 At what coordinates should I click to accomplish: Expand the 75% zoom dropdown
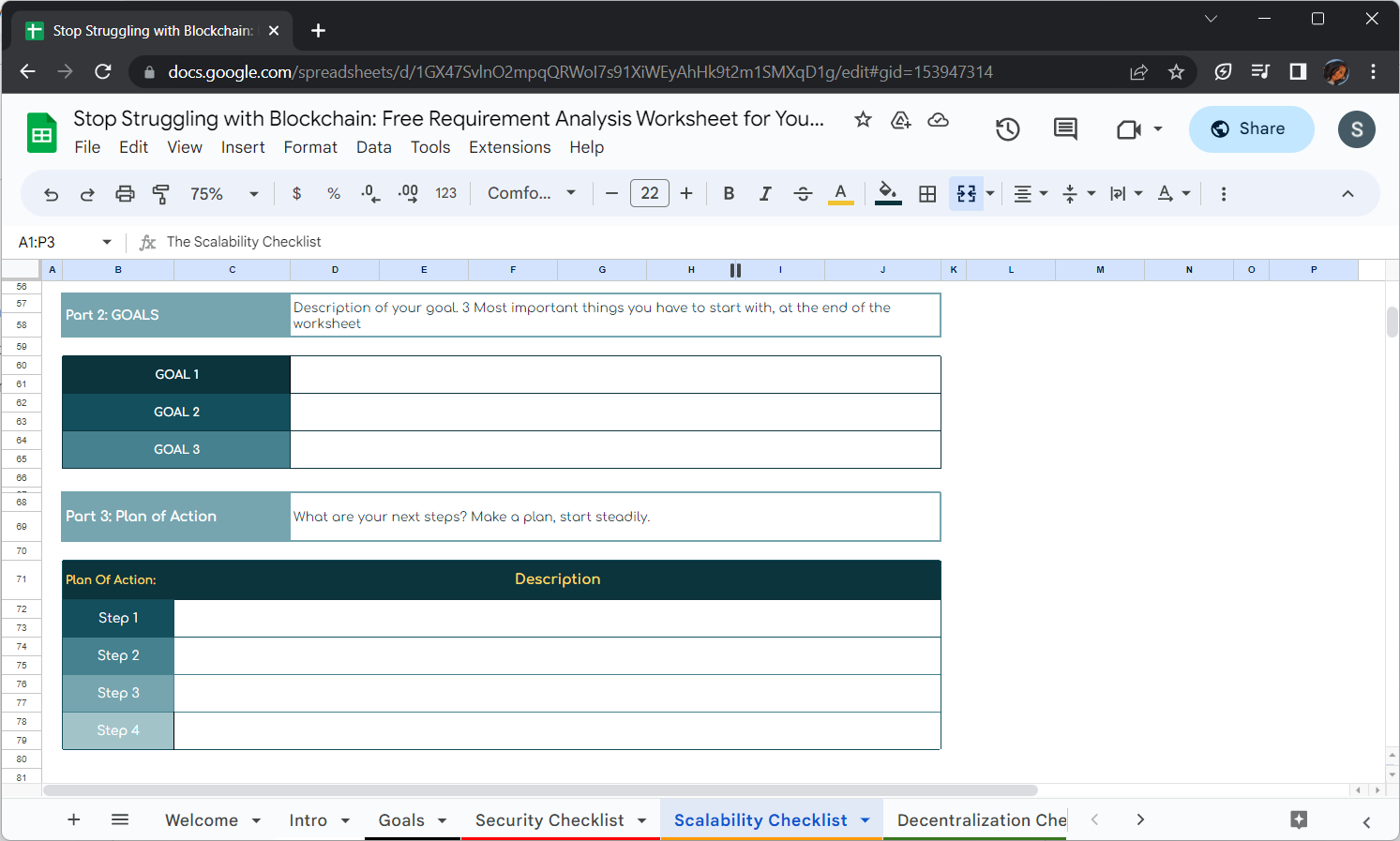[224, 194]
